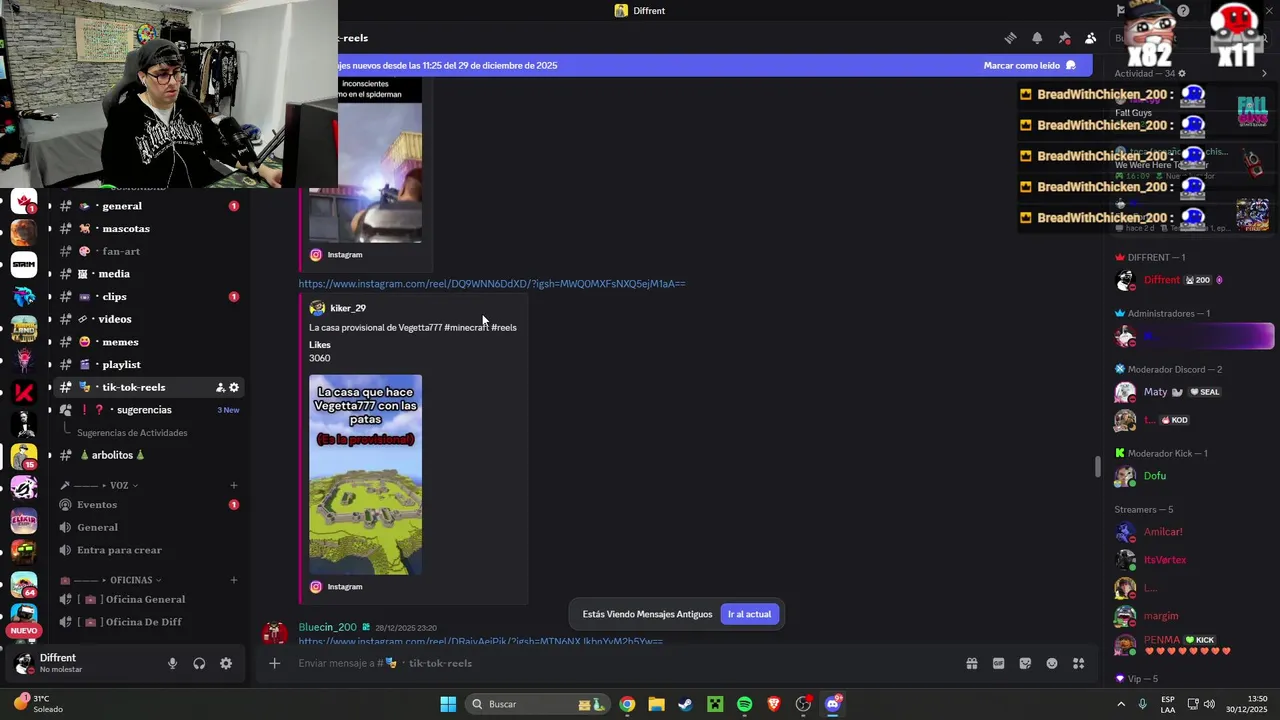Open Steam from the taskbar
The width and height of the screenshot is (1280, 720).
[x=685, y=704]
